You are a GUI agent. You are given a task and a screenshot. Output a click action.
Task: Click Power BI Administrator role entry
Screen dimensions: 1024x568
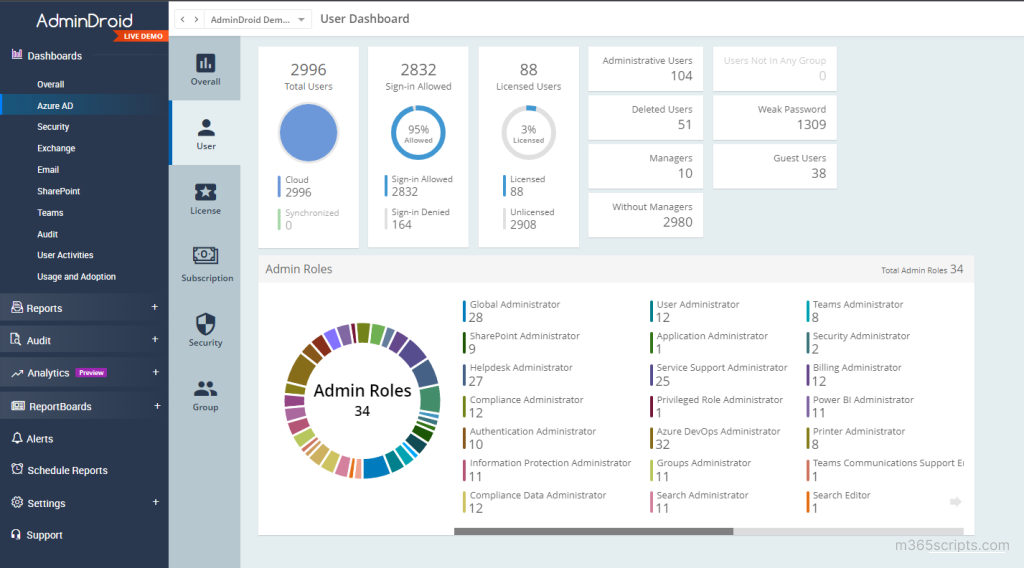pos(862,406)
